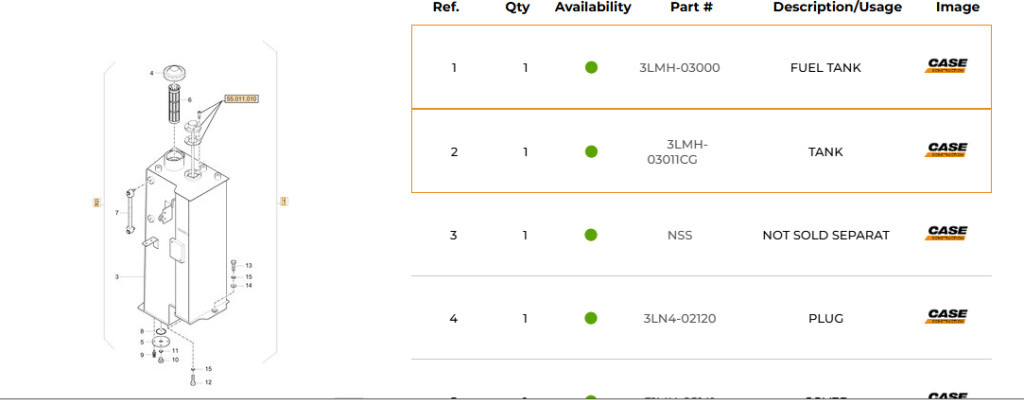Click the 55.011.010 reference label in diagram
The width and height of the screenshot is (1024, 400).
[242, 99]
